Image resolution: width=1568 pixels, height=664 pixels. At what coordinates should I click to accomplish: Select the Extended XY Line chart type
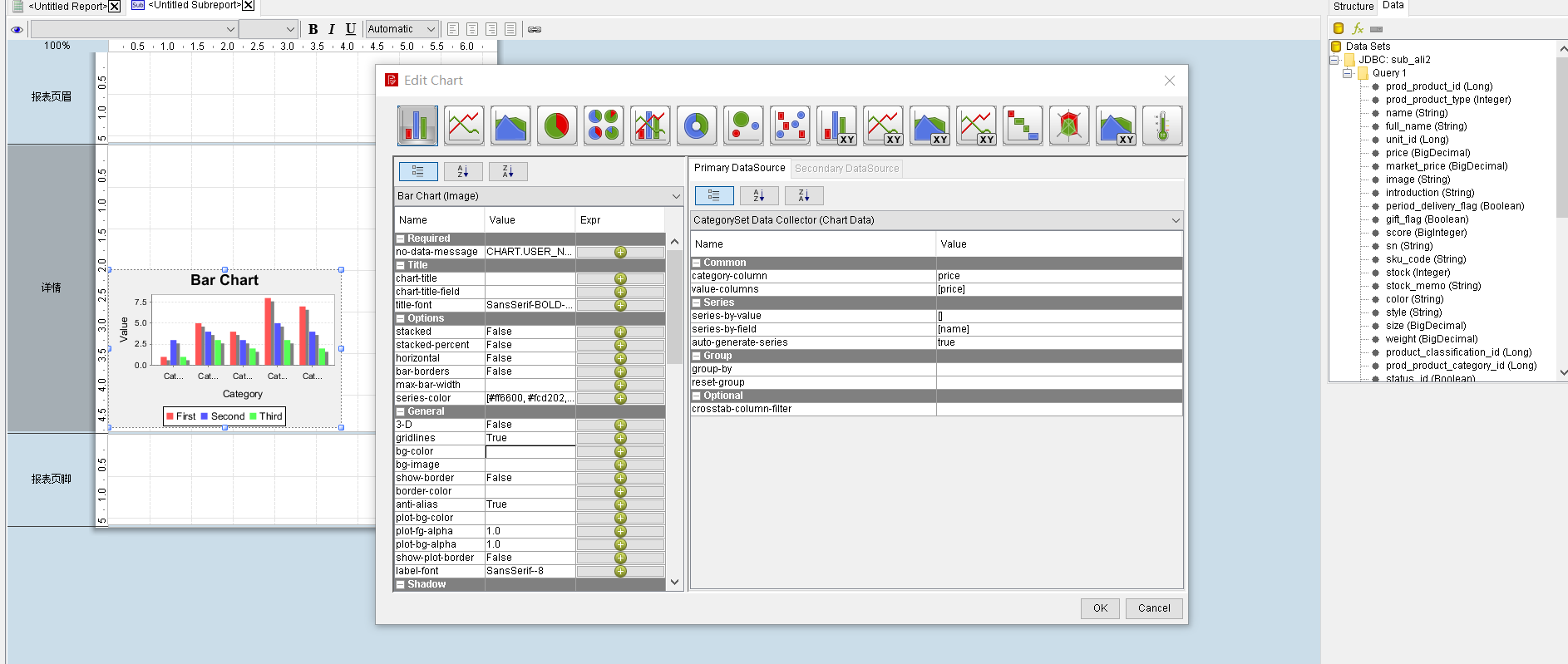(x=976, y=125)
